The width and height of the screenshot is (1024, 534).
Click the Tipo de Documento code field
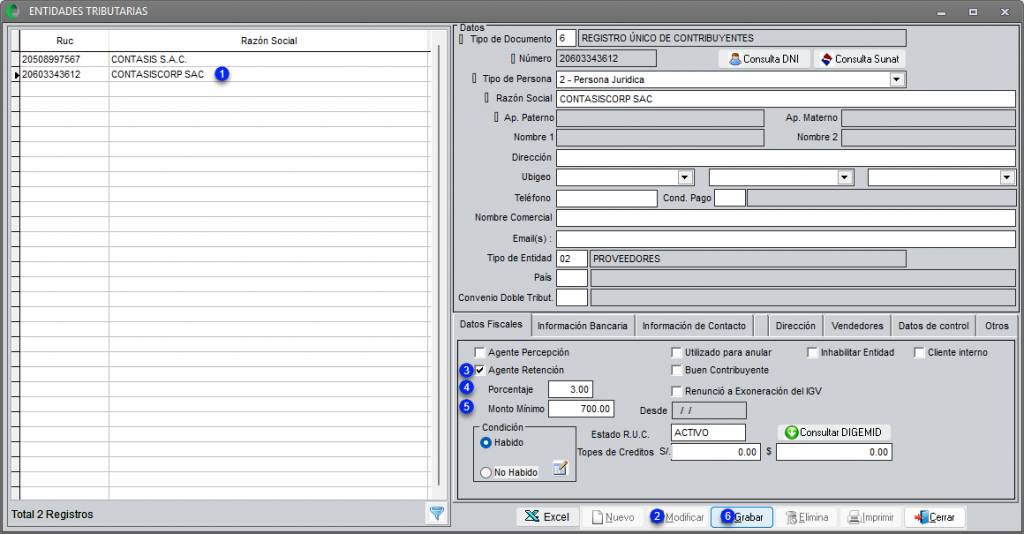coord(566,39)
